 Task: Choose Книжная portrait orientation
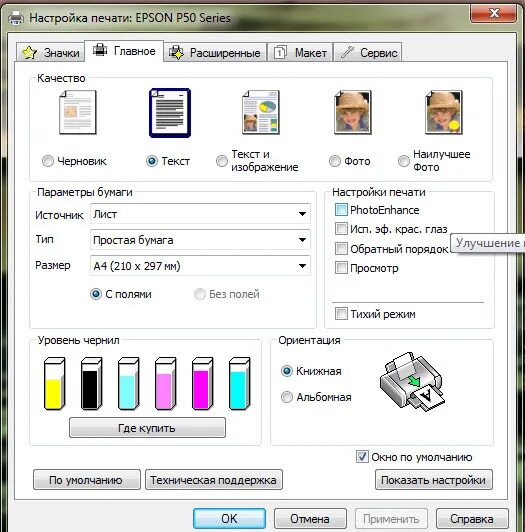287,371
